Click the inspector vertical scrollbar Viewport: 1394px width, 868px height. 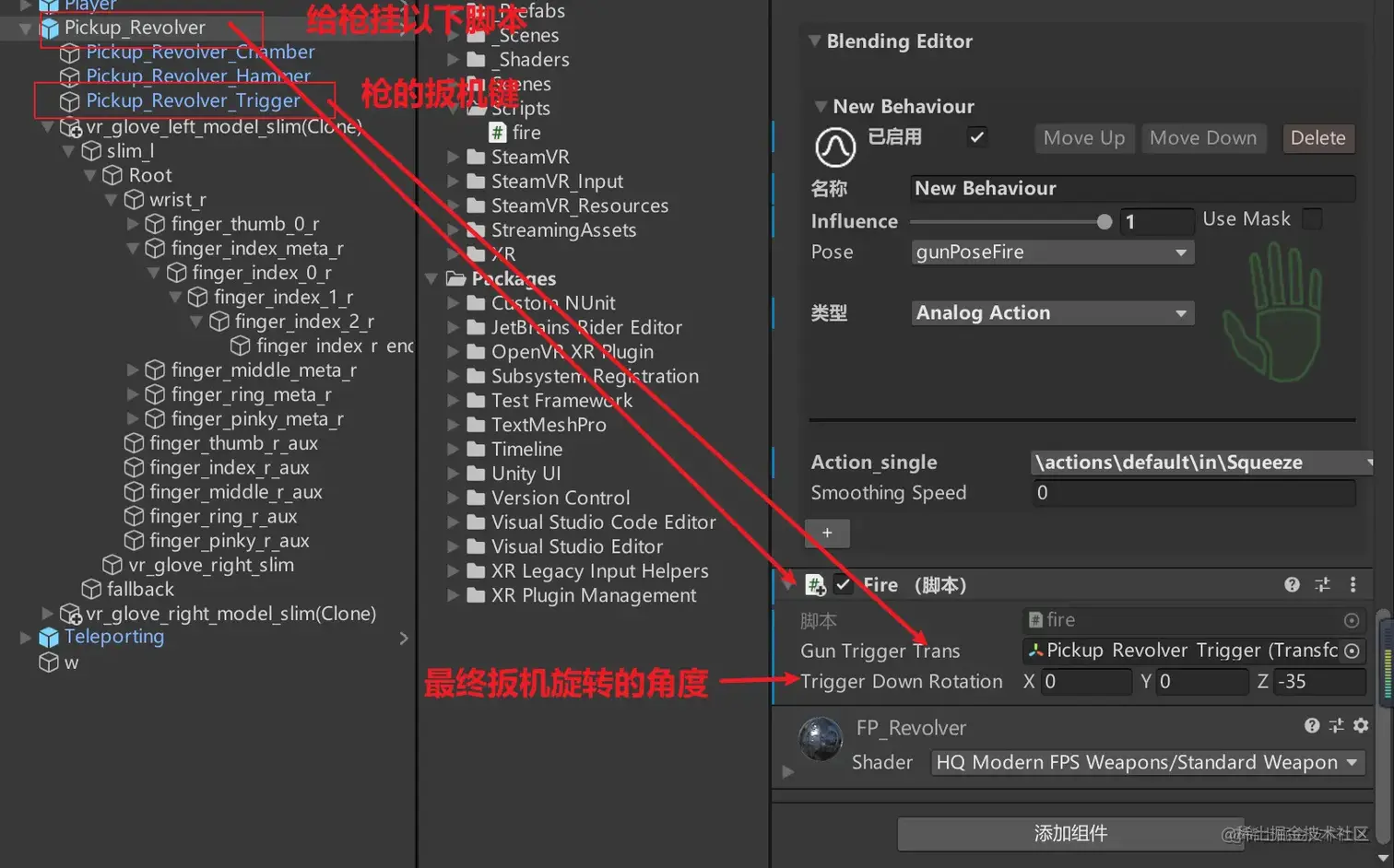[x=1383, y=728]
